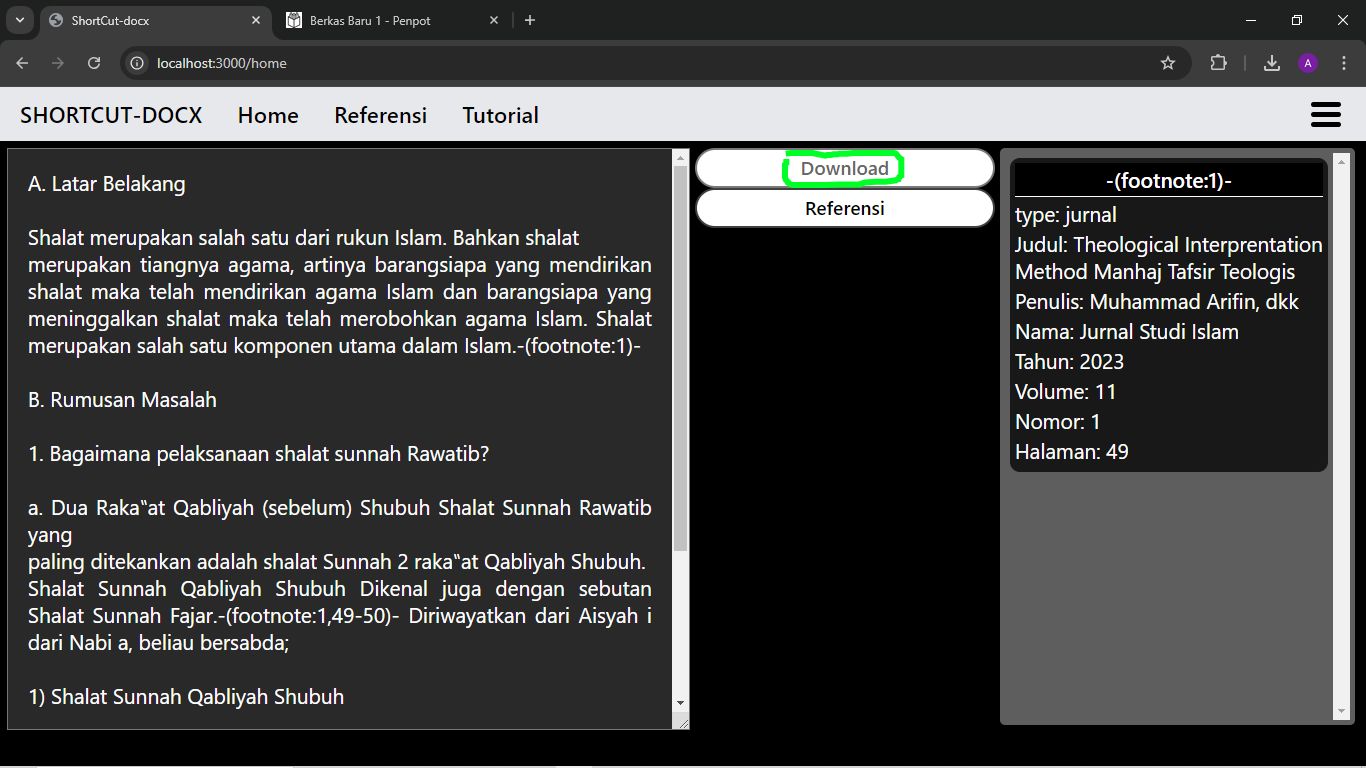Click the editor vertical scrollbar thumb

pyautogui.click(x=681, y=358)
